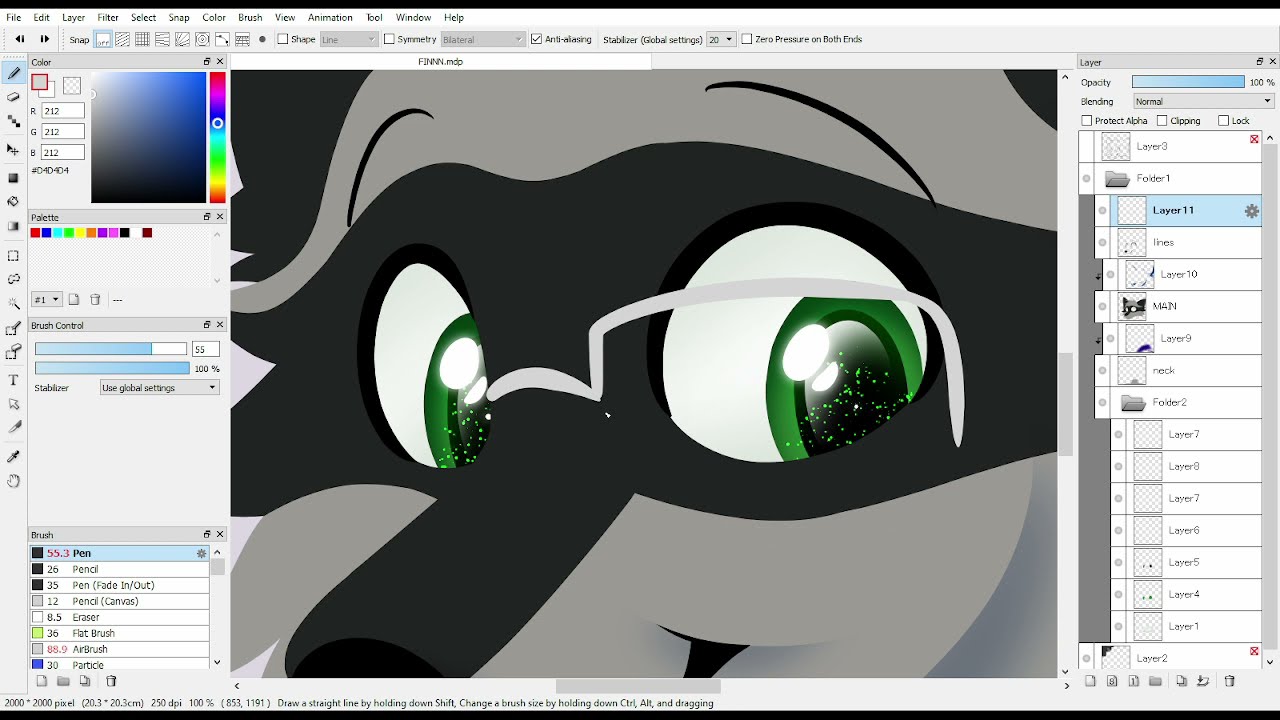Select the Gradient tool
The height and width of the screenshot is (720, 1280).
[x=14, y=226]
